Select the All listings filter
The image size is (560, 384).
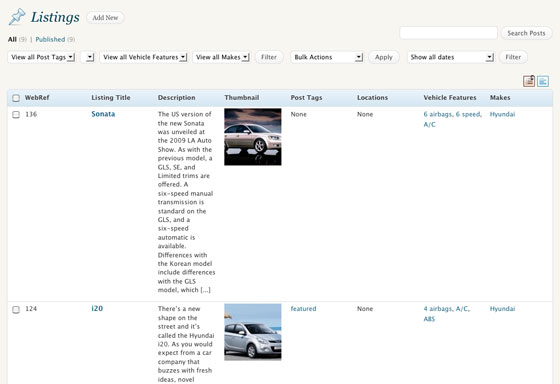pos(12,39)
